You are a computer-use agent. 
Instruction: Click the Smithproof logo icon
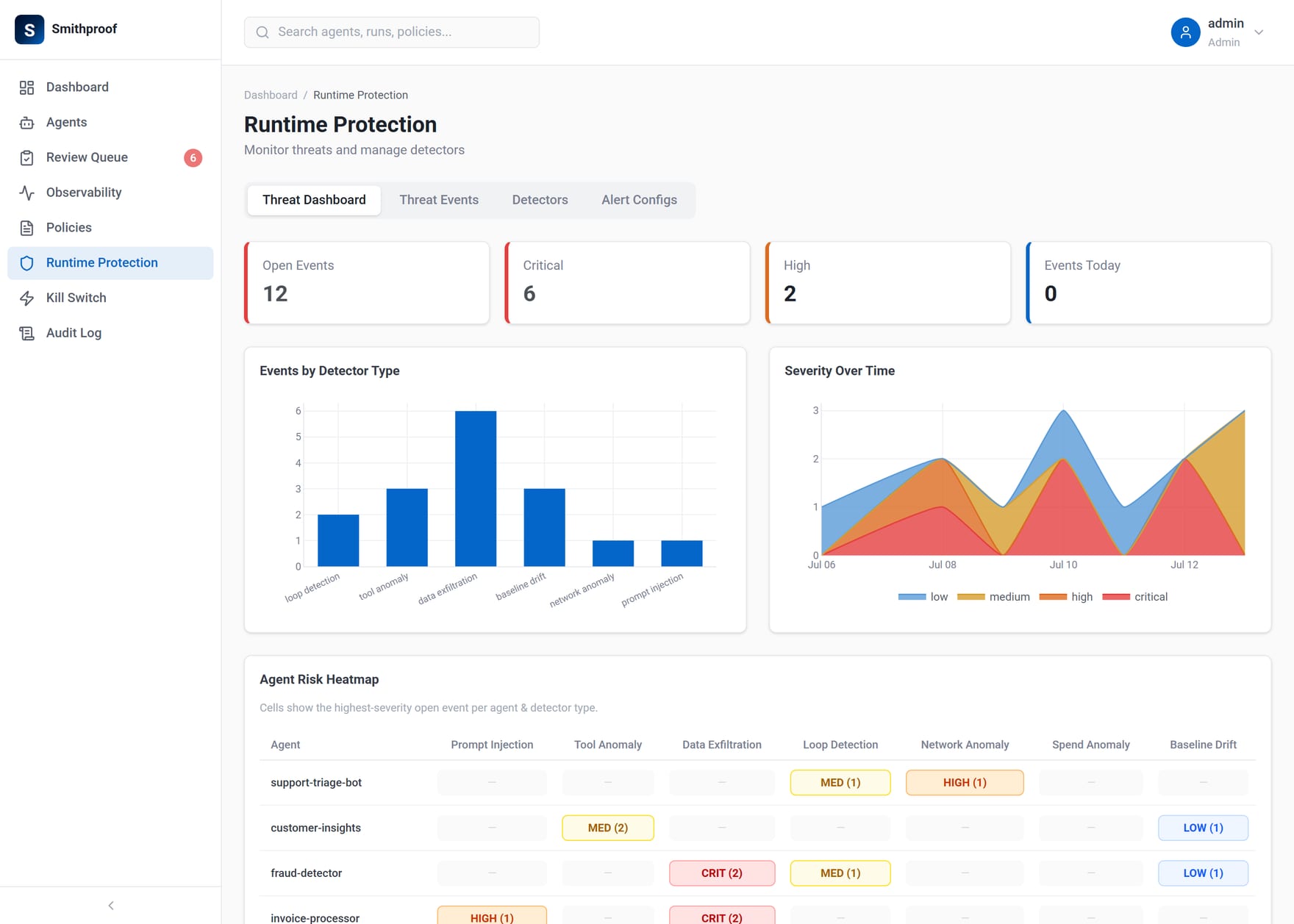(x=29, y=29)
